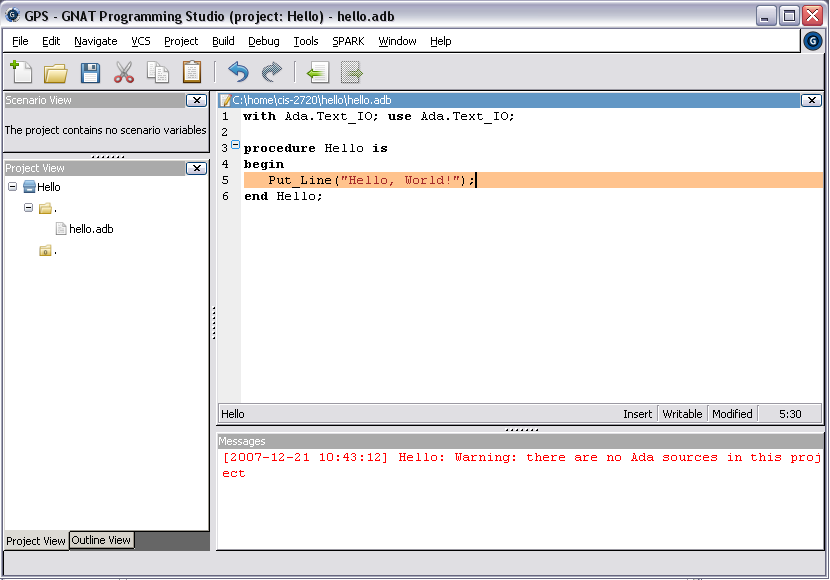Open the SPARK menu
This screenshot has height=580, width=830.
348,41
